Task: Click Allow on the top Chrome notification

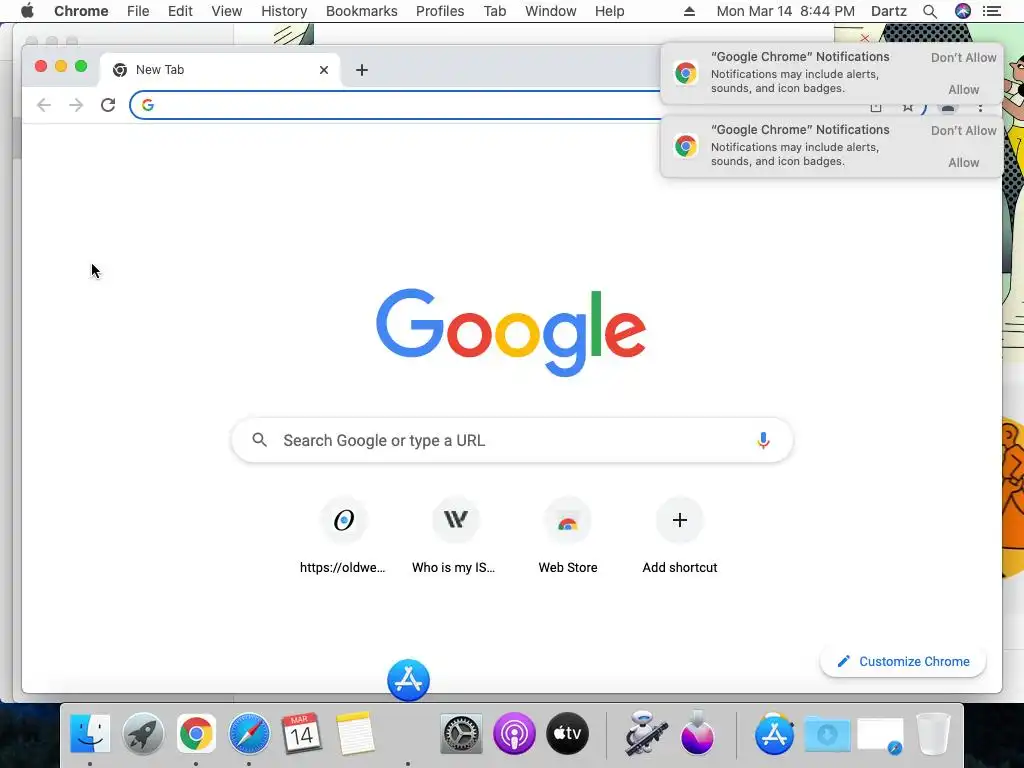Action: [963, 89]
